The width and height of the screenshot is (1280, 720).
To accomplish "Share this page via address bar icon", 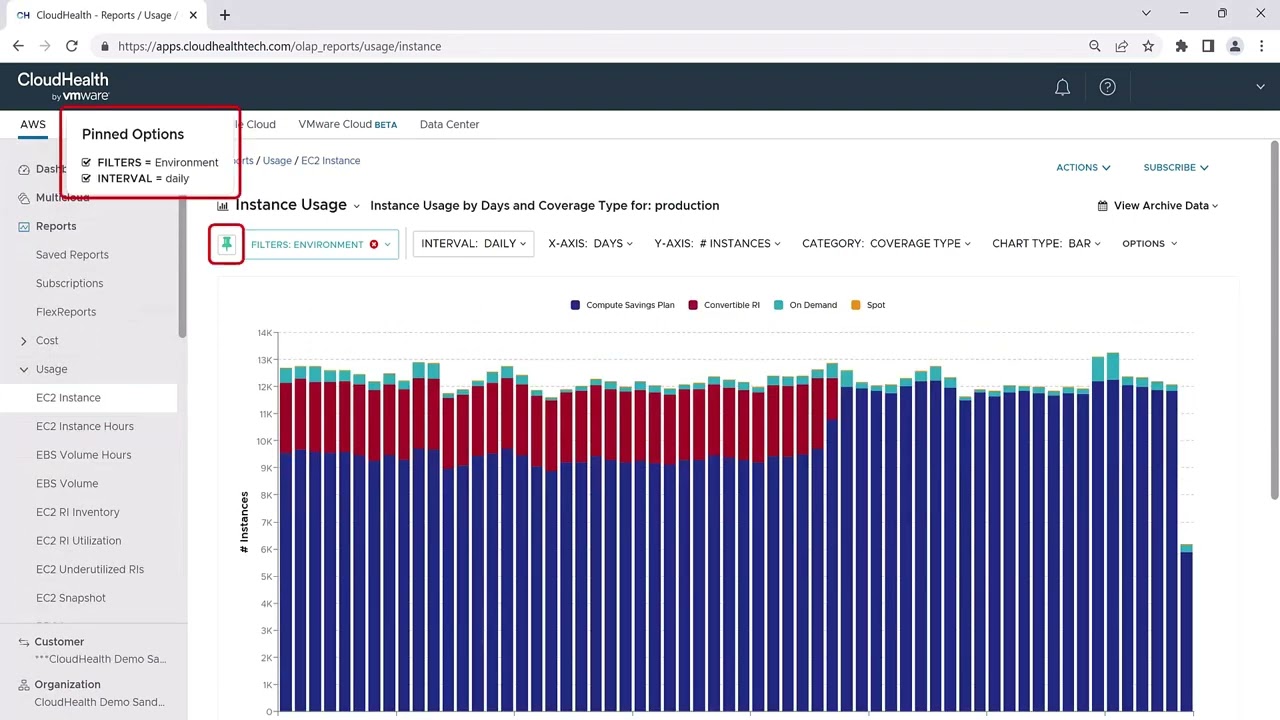I will click(1122, 46).
